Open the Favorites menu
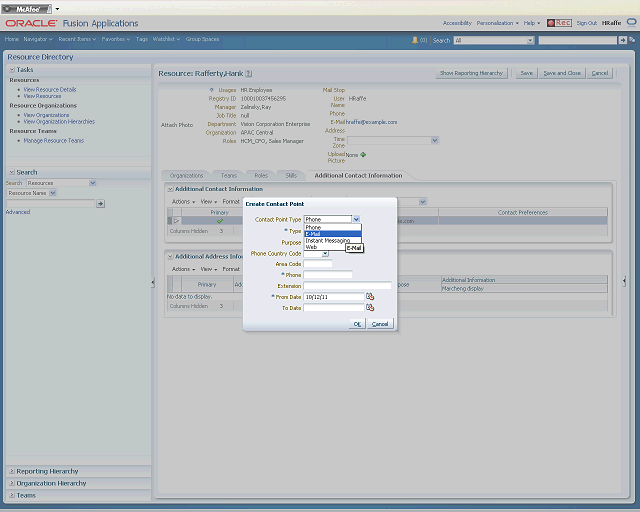Screen dimensions: 640x512 [116, 39]
